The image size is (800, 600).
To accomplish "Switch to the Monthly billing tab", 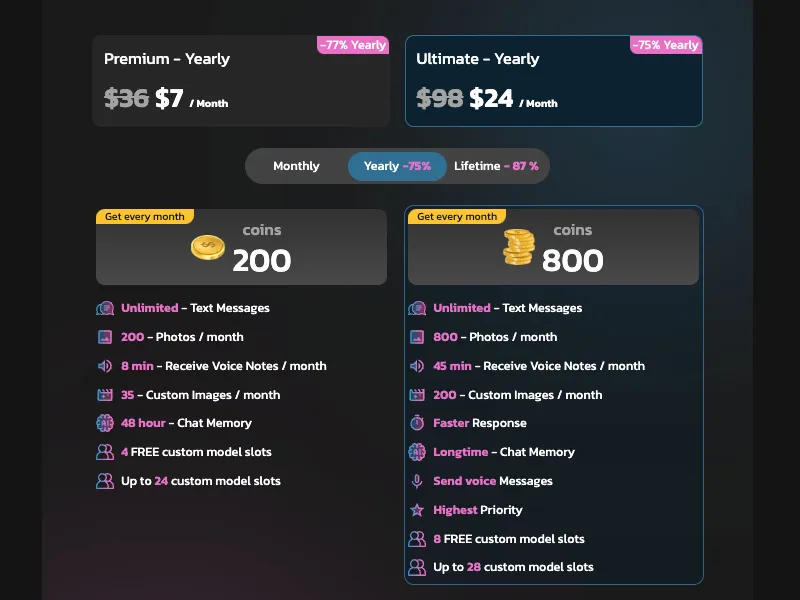I will [297, 166].
